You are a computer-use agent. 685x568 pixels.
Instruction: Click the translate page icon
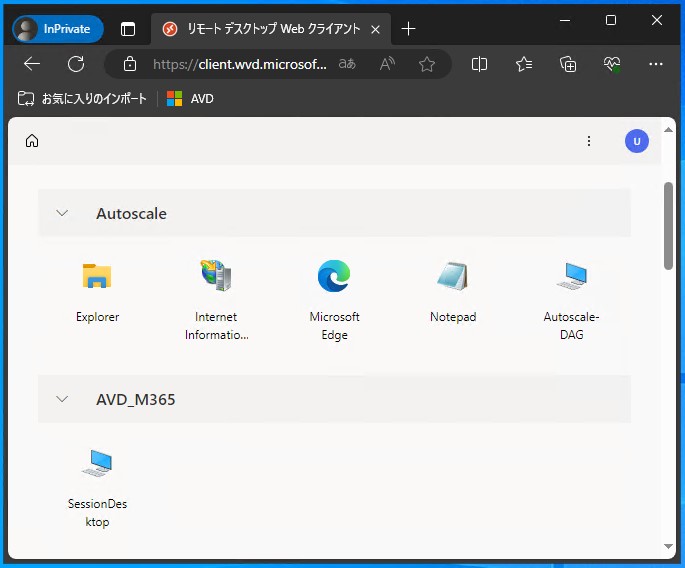click(347, 64)
